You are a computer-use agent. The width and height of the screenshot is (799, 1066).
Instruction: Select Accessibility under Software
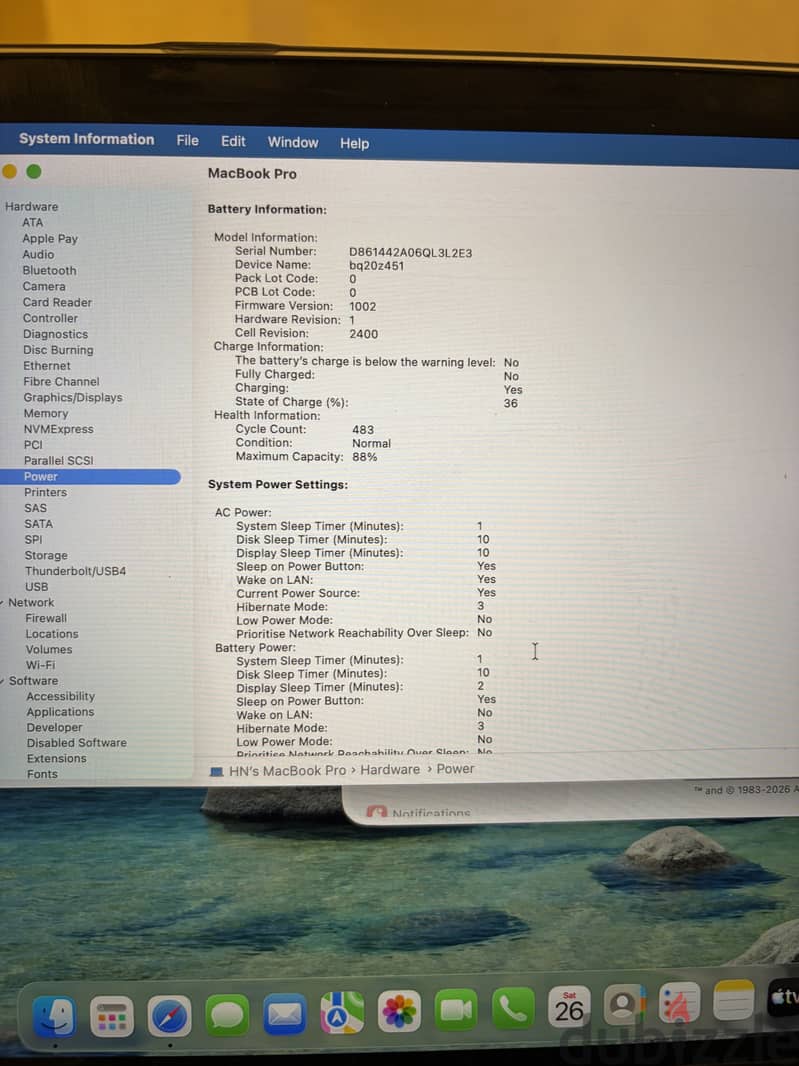(x=61, y=696)
